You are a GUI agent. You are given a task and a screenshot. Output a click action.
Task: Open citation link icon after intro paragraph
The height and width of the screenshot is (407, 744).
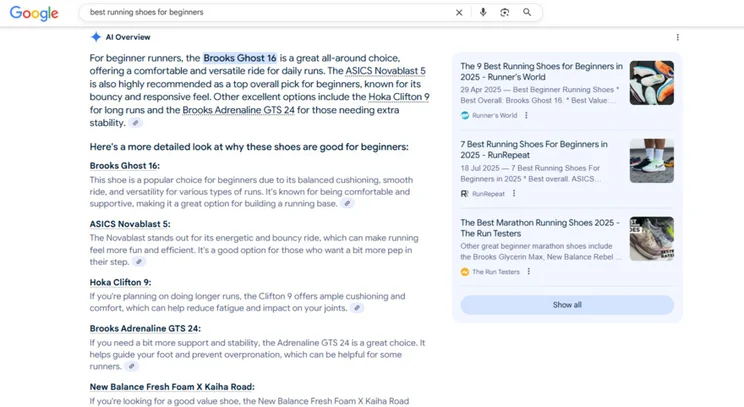[x=136, y=123]
